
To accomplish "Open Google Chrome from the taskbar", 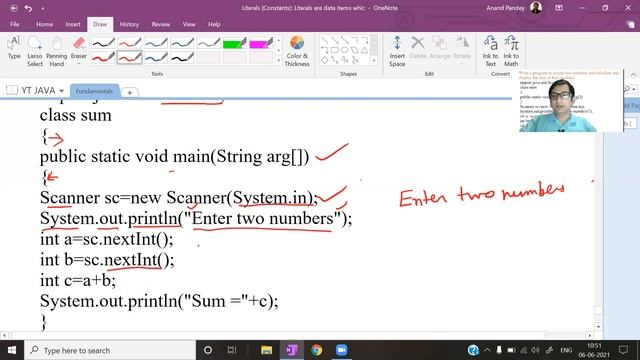I will [316, 350].
